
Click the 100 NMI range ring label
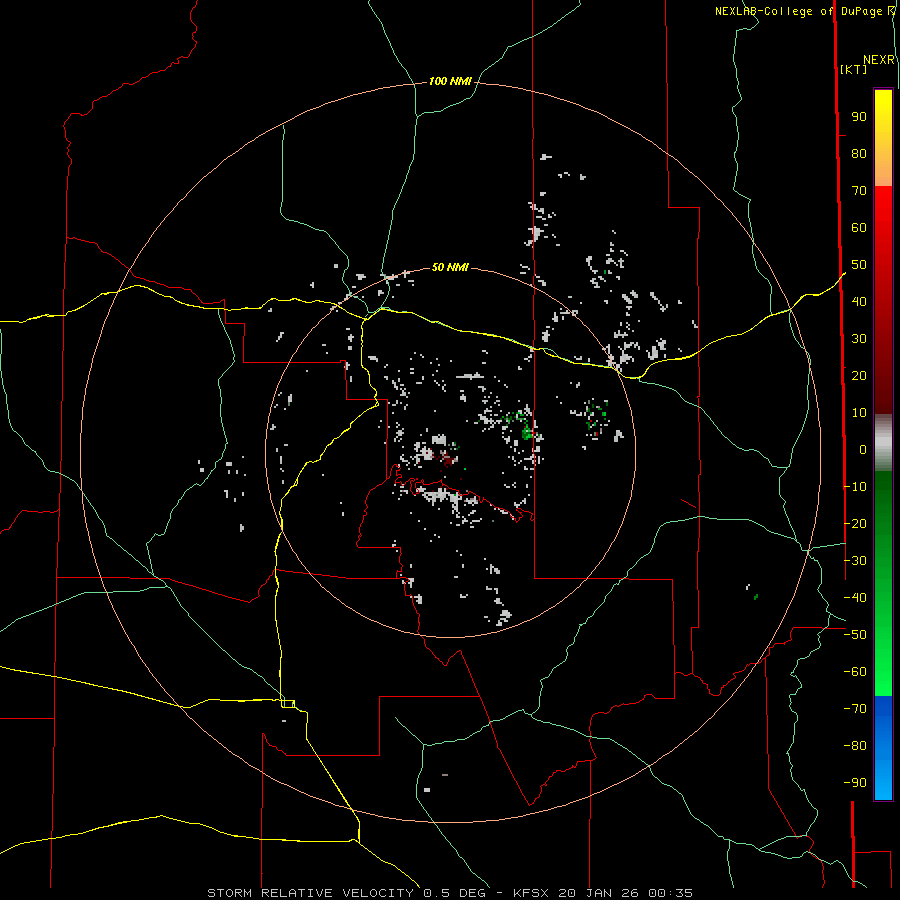pyautogui.click(x=450, y=82)
